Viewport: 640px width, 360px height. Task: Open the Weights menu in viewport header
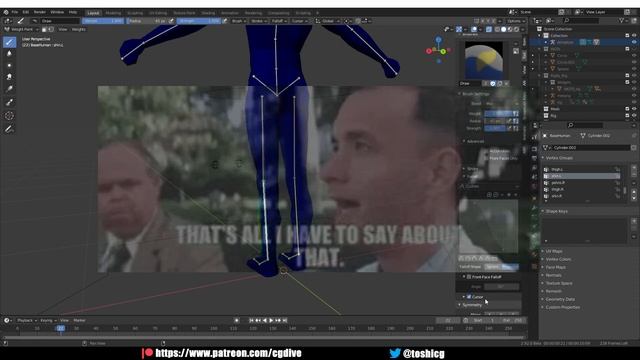[79, 29]
